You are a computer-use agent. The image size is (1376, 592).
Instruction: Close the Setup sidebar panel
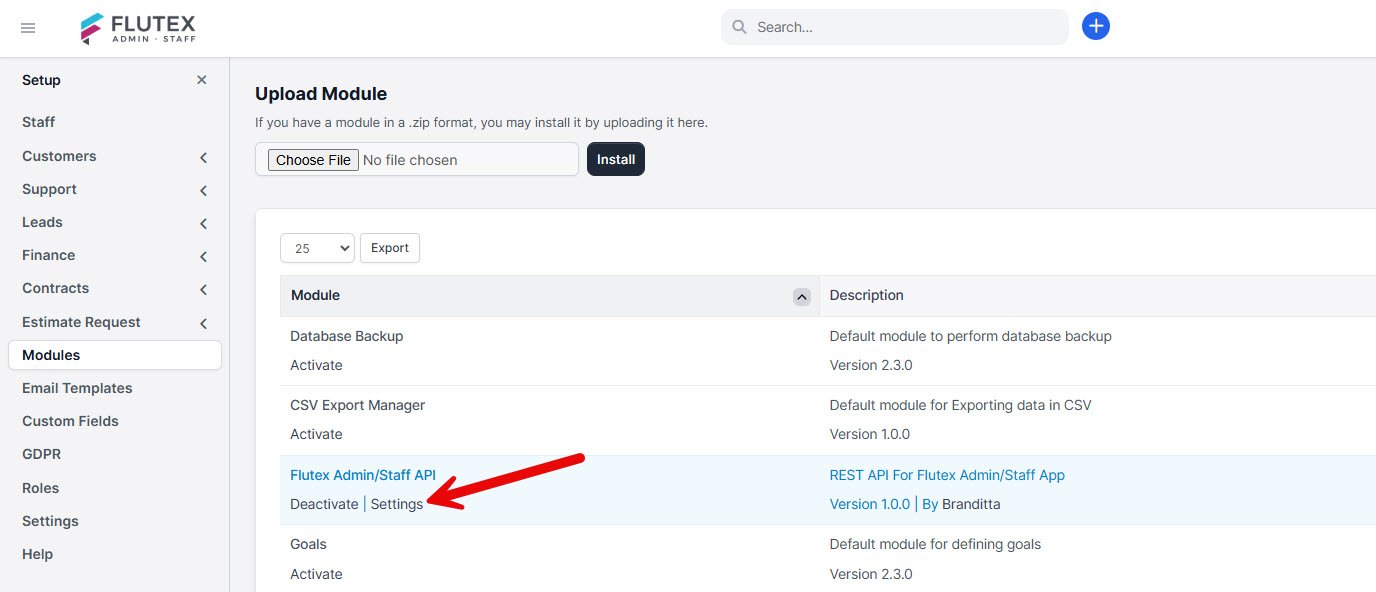[x=202, y=80]
